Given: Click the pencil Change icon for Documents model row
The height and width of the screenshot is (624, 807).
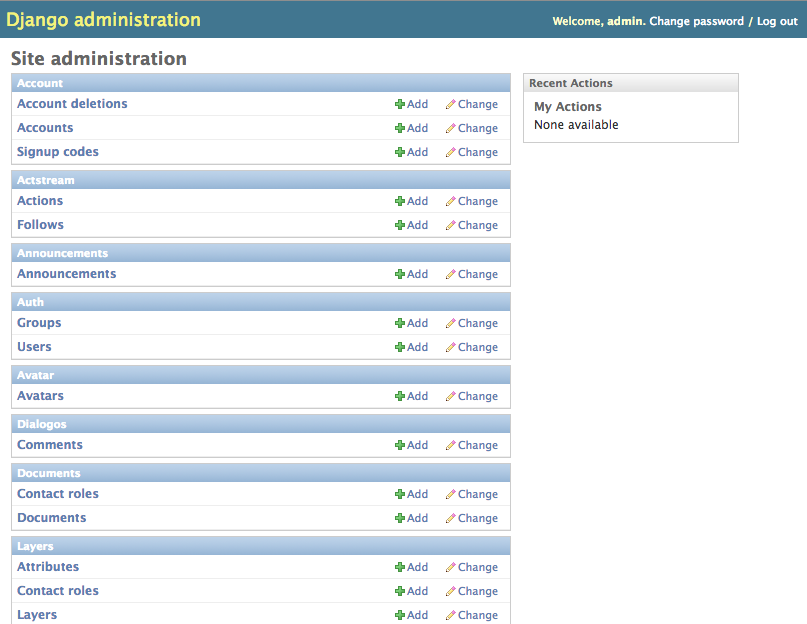Looking at the screenshot, I should 450,518.
